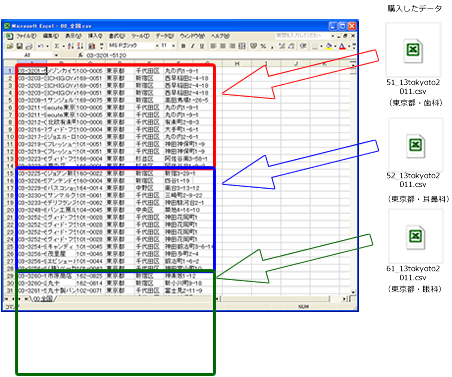Toggle italic formatting
The height and width of the screenshot is (377, 452).
[192, 46]
